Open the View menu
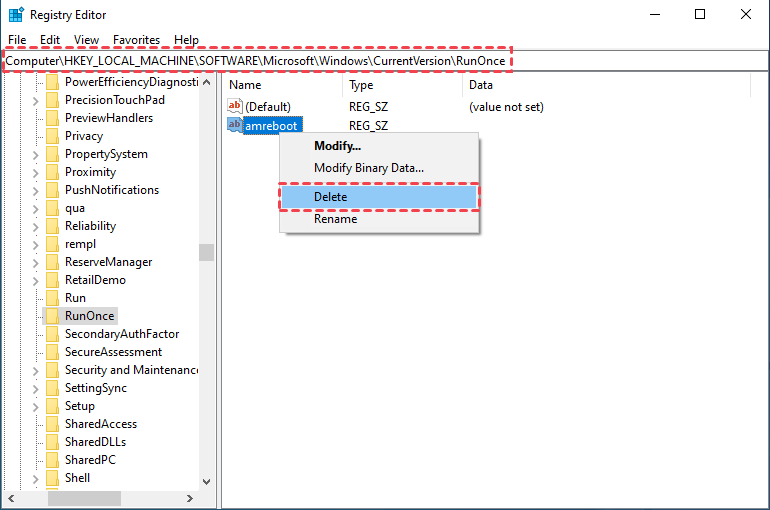Viewport: 770px width, 510px height. coord(86,40)
